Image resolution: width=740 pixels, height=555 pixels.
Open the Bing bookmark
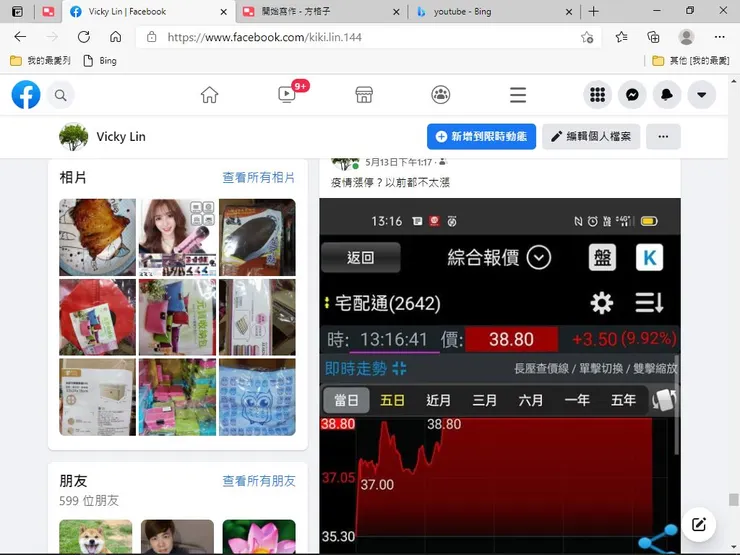pos(100,60)
